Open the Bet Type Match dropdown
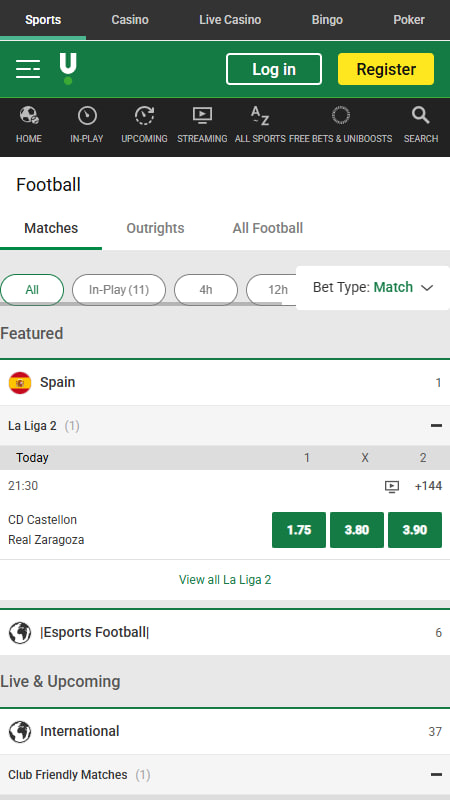Screen dimensions: 450x800 pos(373,287)
